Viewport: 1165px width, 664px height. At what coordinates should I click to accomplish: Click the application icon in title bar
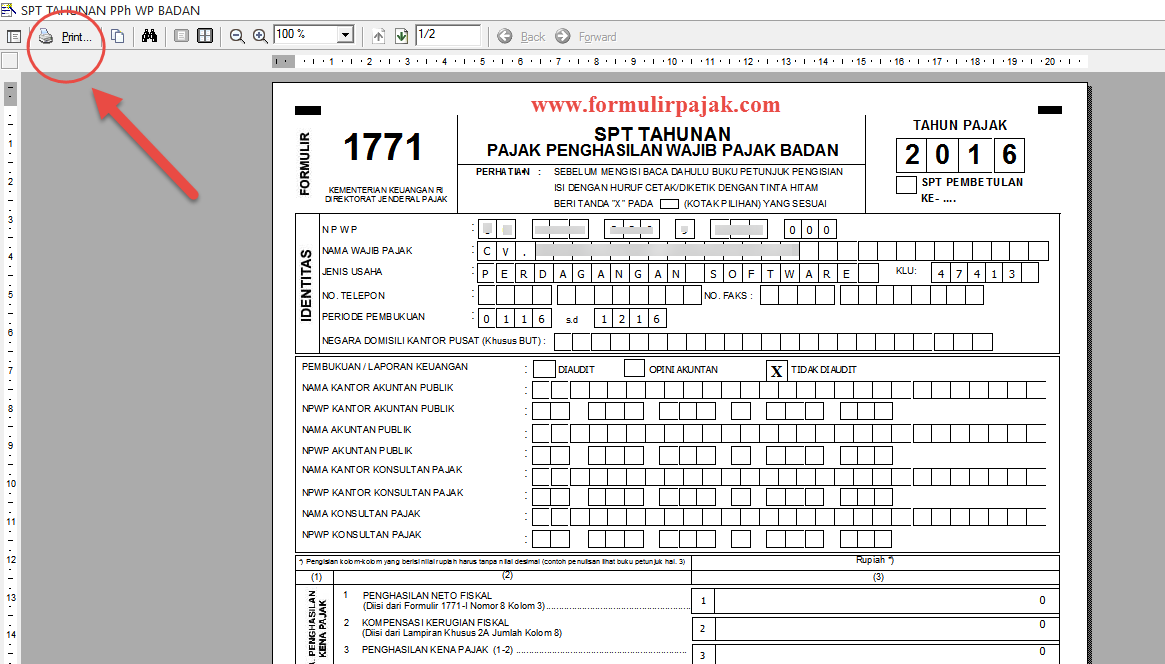8,10
